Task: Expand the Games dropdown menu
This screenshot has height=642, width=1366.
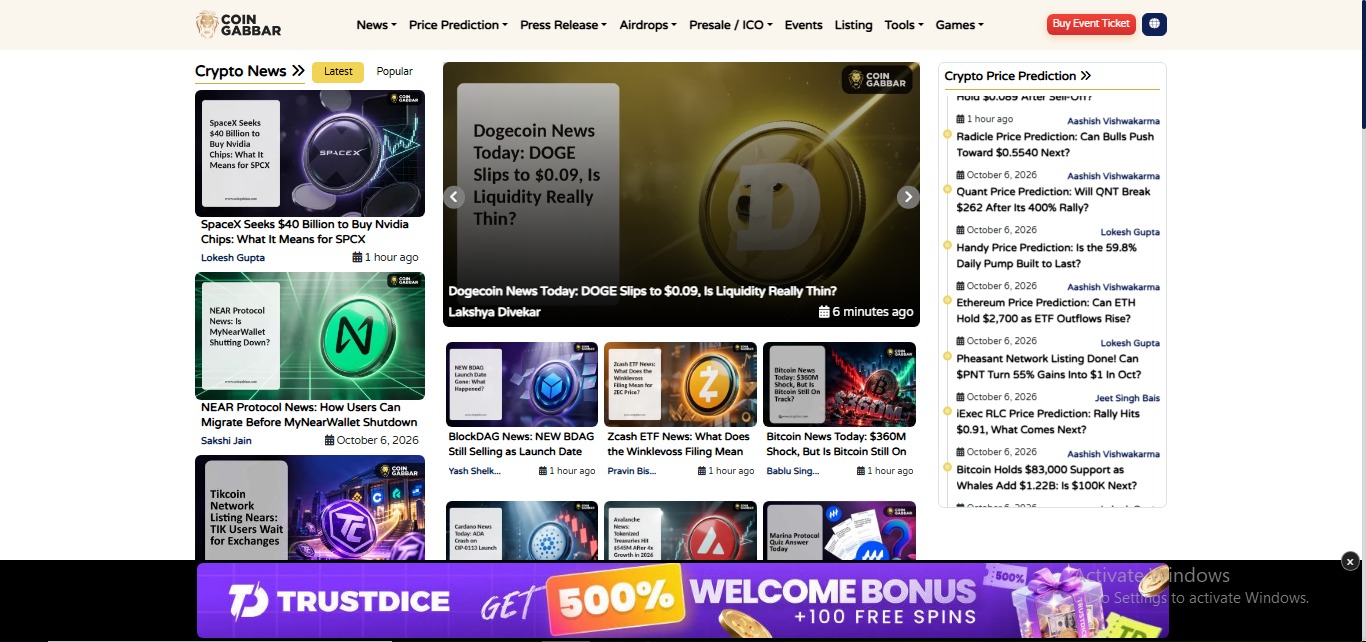Action: click(x=960, y=25)
